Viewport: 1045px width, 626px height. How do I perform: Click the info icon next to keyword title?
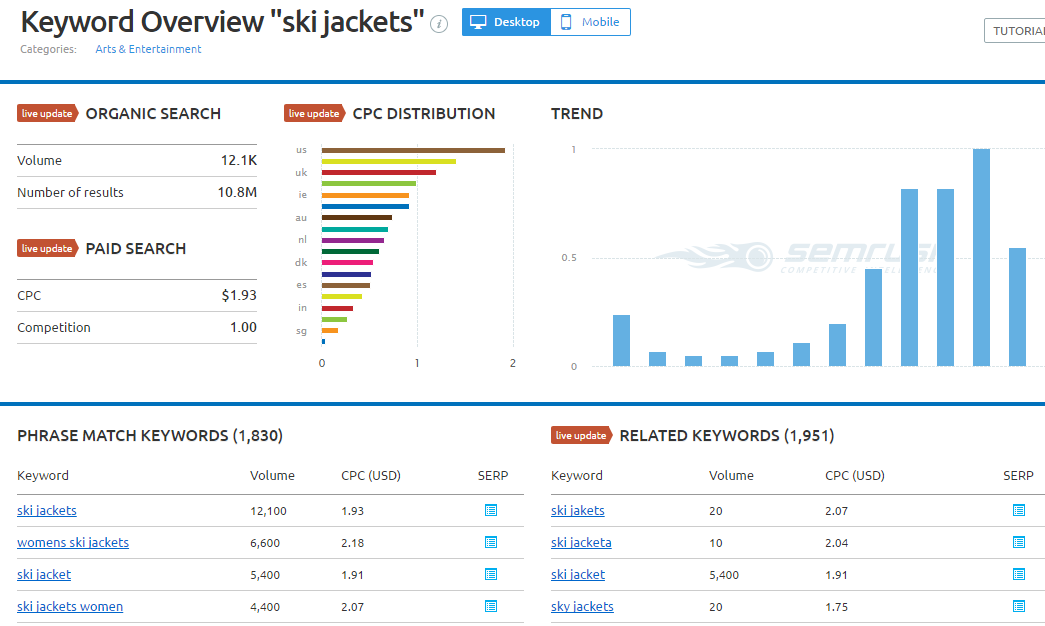(x=438, y=25)
